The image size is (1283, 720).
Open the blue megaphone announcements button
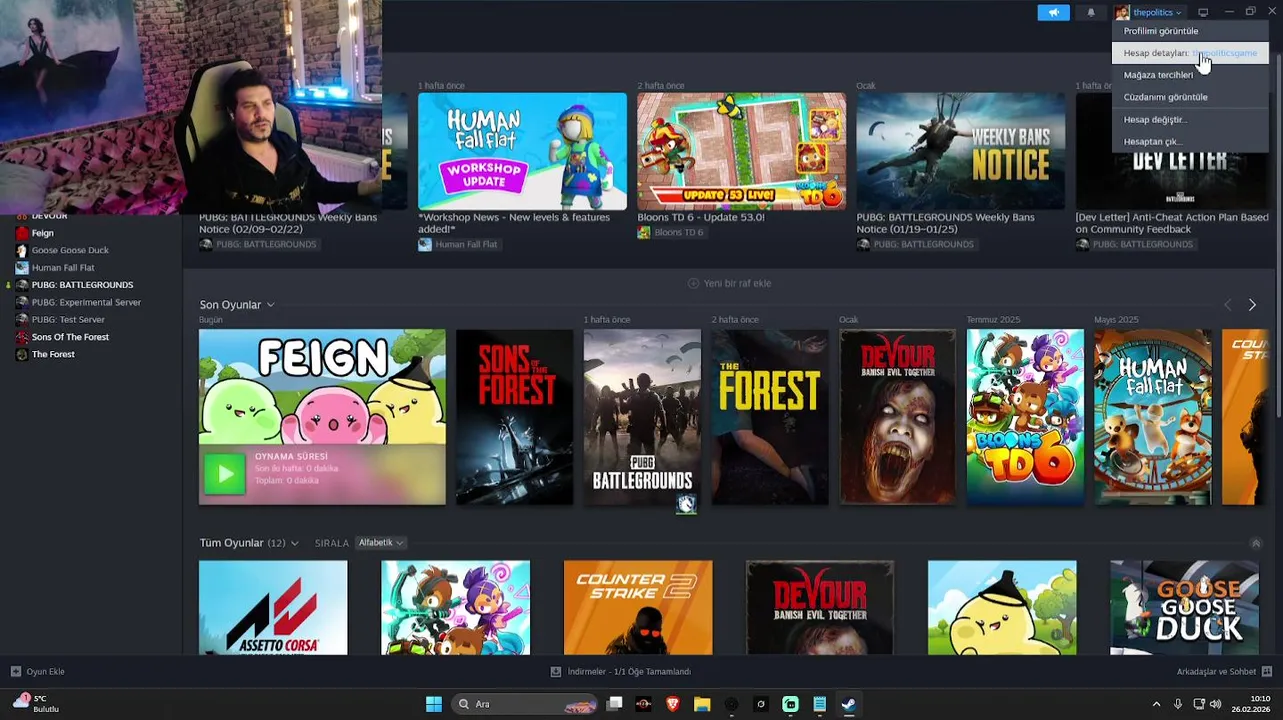[x=1053, y=12]
